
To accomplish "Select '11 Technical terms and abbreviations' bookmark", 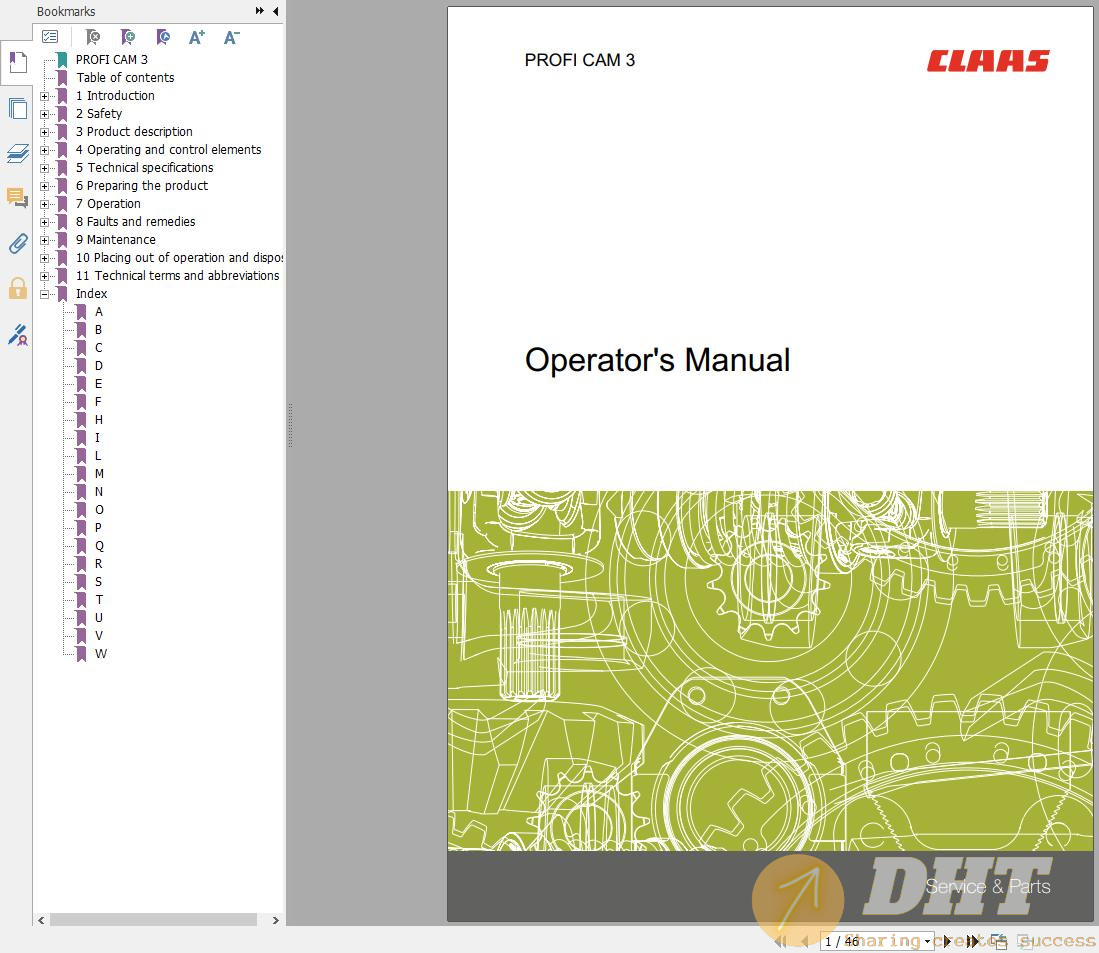I will [x=177, y=276].
